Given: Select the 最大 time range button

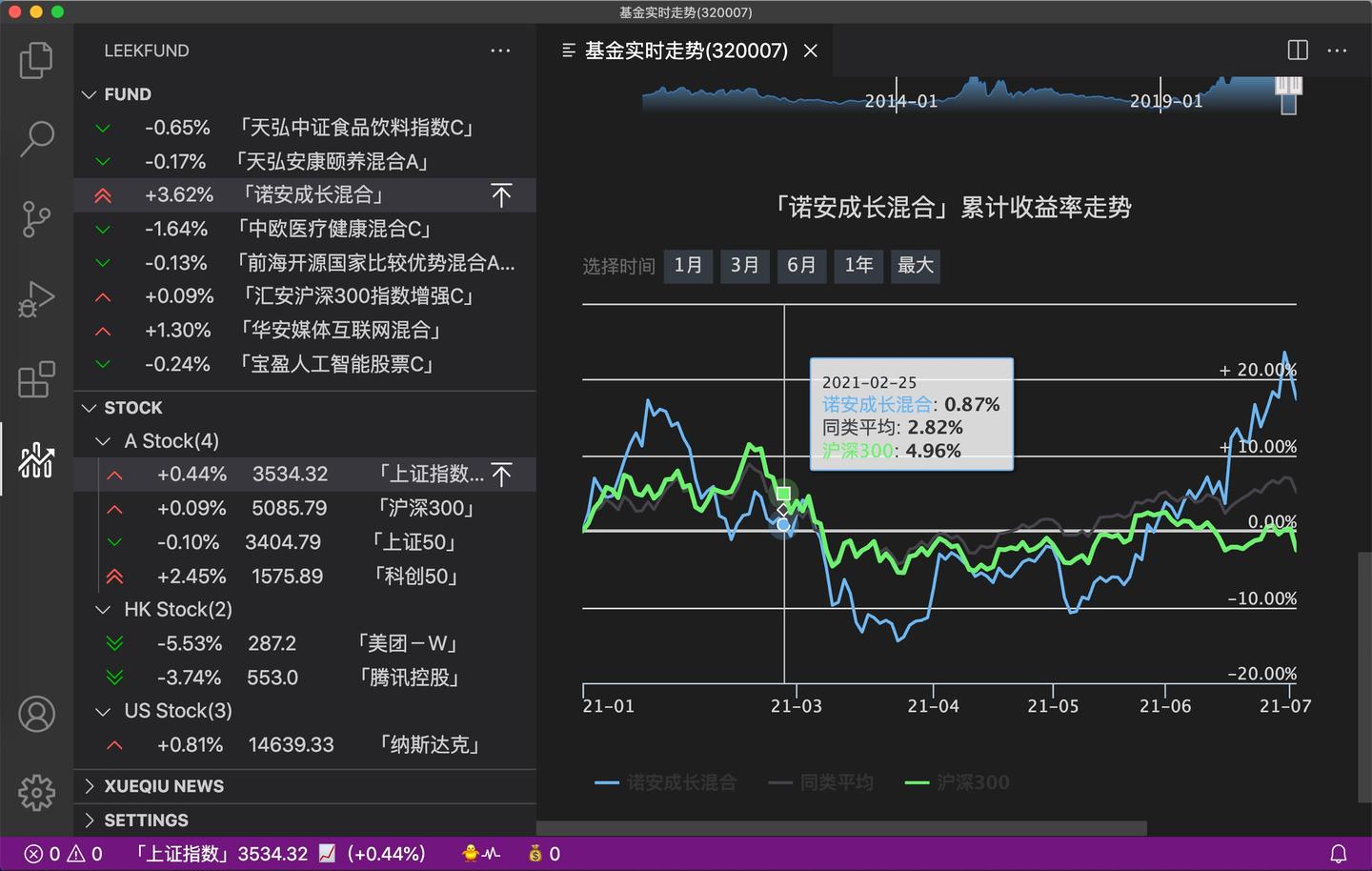Looking at the screenshot, I should click(x=916, y=266).
